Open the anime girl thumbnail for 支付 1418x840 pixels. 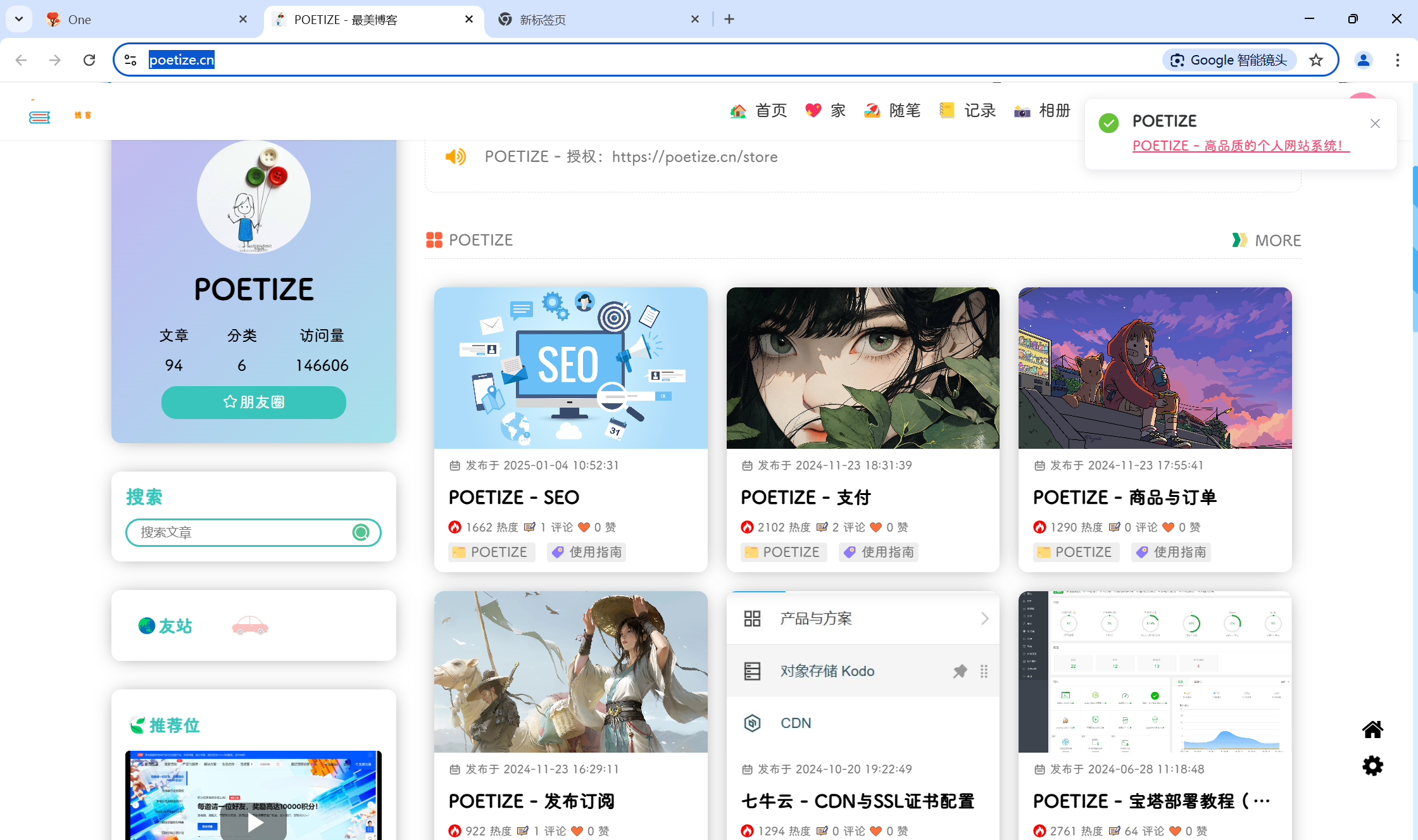(863, 368)
